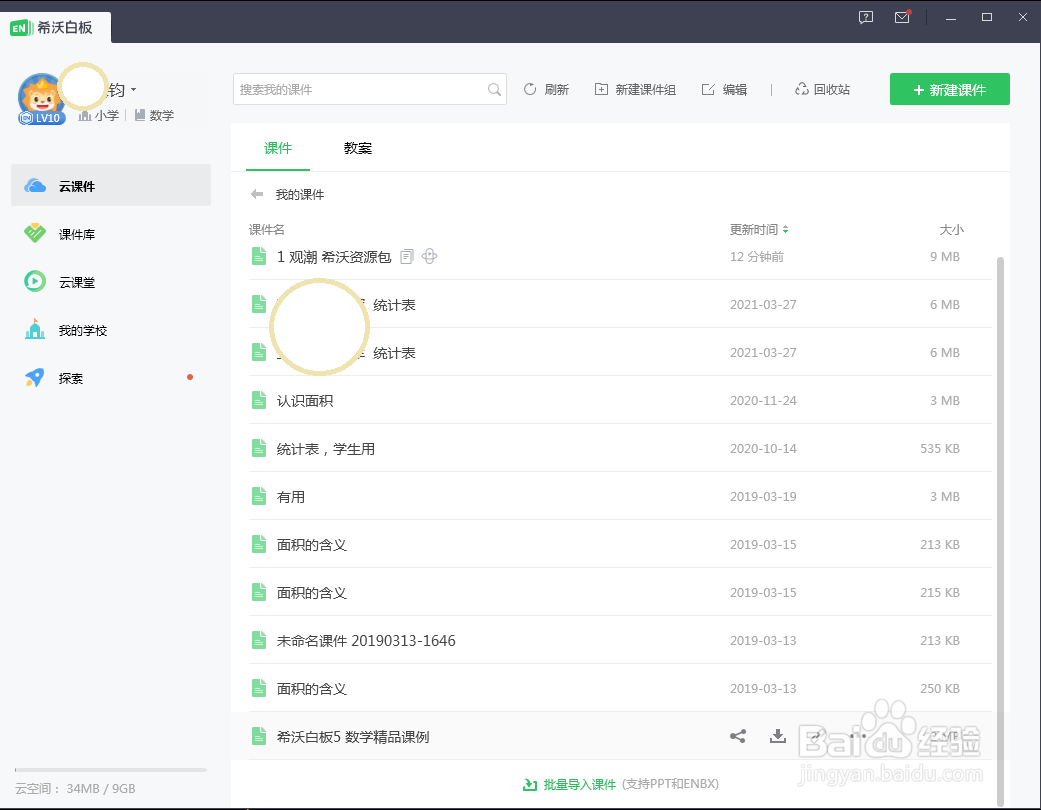Image resolution: width=1041 pixels, height=810 pixels.
Task: Share the 希沃白板5 数学精品课例 courseware
Action: (738, 735)
